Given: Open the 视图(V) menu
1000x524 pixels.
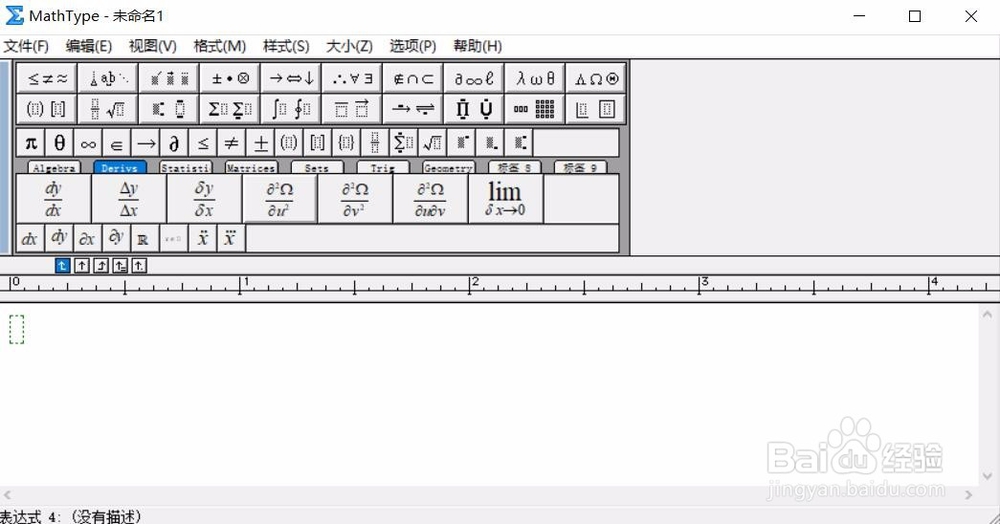Looking at the screenshot, I should [152, 46].
